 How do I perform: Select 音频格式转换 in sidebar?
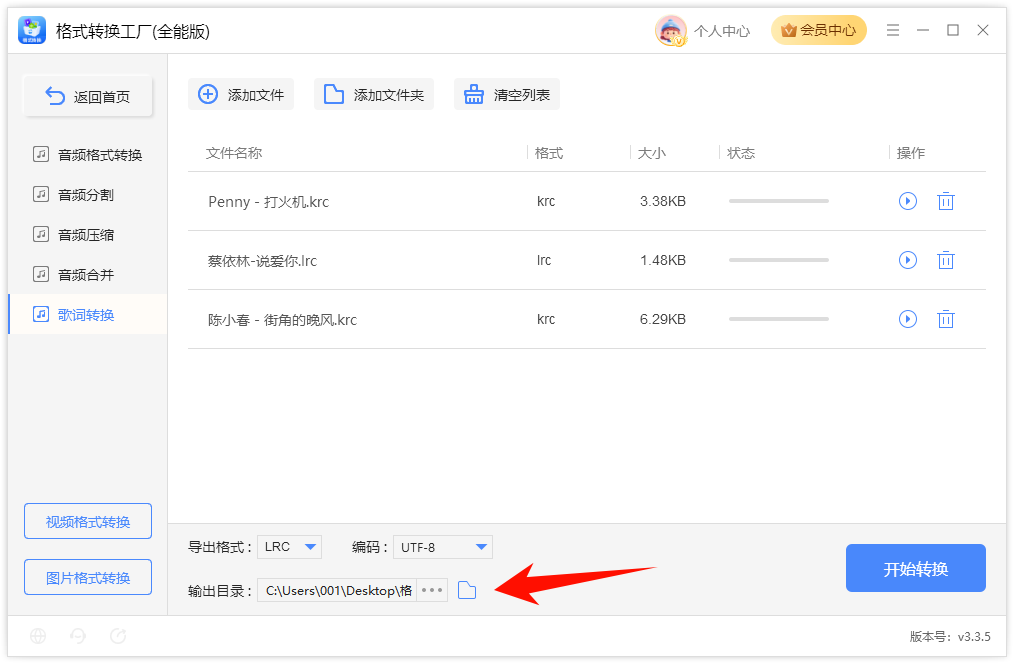(x=87, y=155)
